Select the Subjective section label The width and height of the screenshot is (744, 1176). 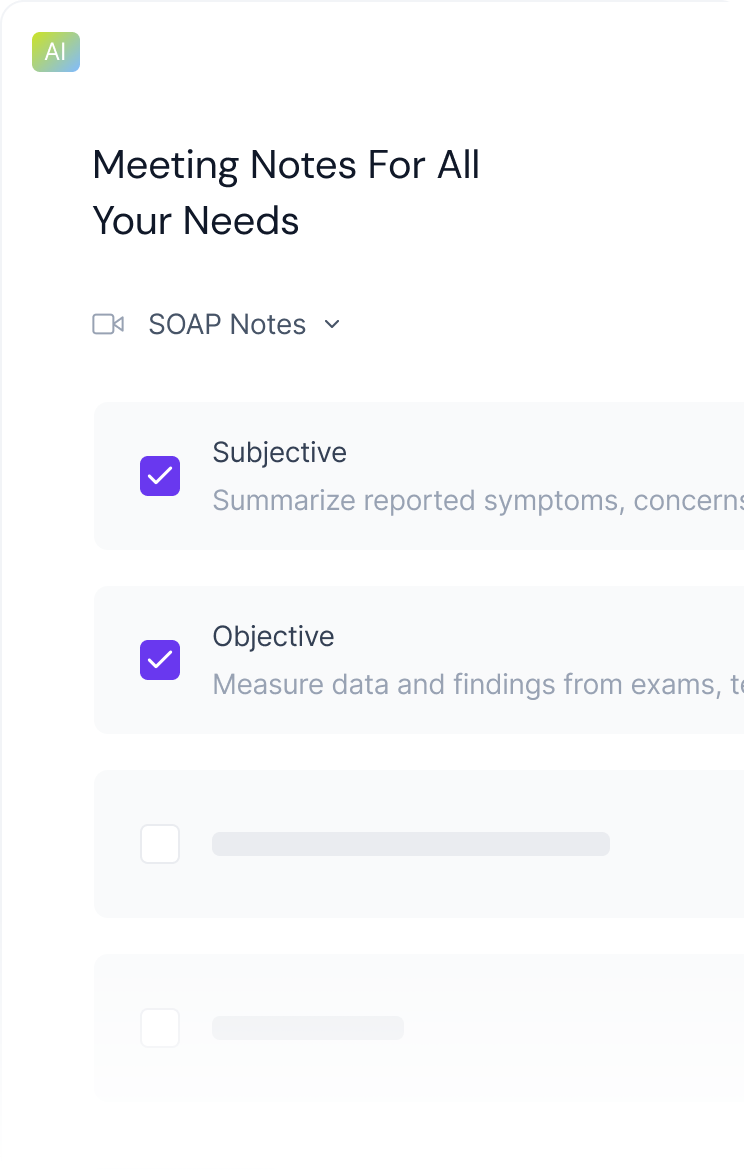click(279, 452)
